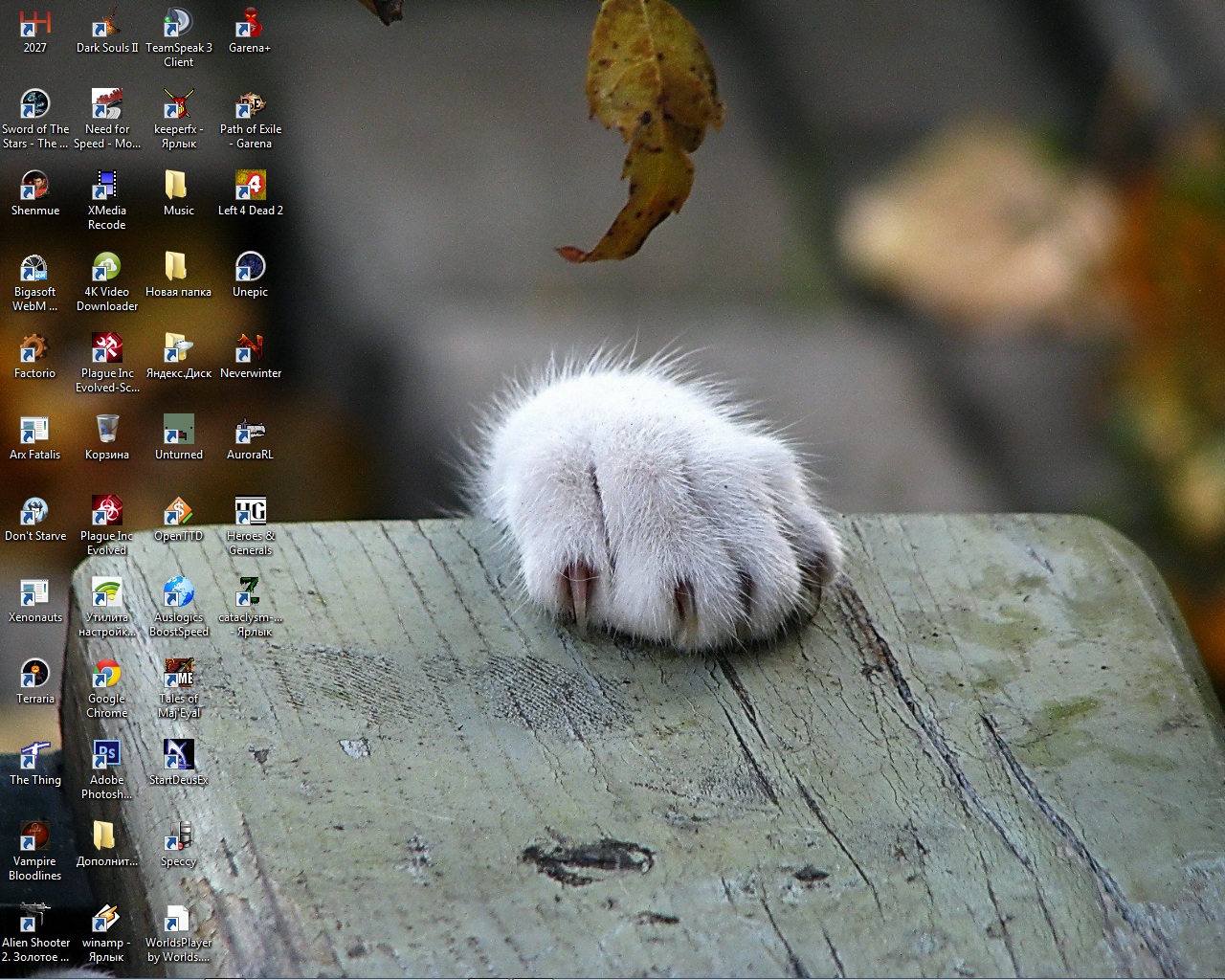1225x980 pixels.
Task: Click the 4K Video Downloader icon
Action: coord(106,268)
